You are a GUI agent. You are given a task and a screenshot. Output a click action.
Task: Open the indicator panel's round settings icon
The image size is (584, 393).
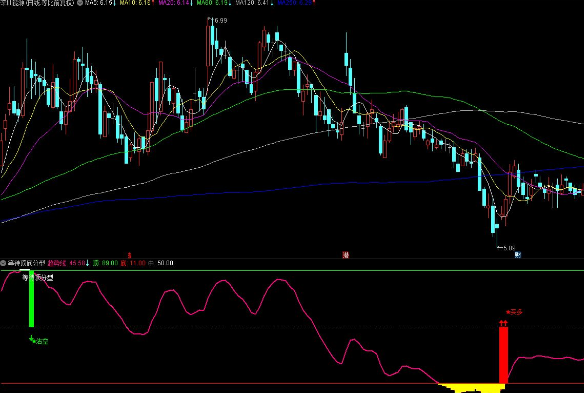click(3, 263)
